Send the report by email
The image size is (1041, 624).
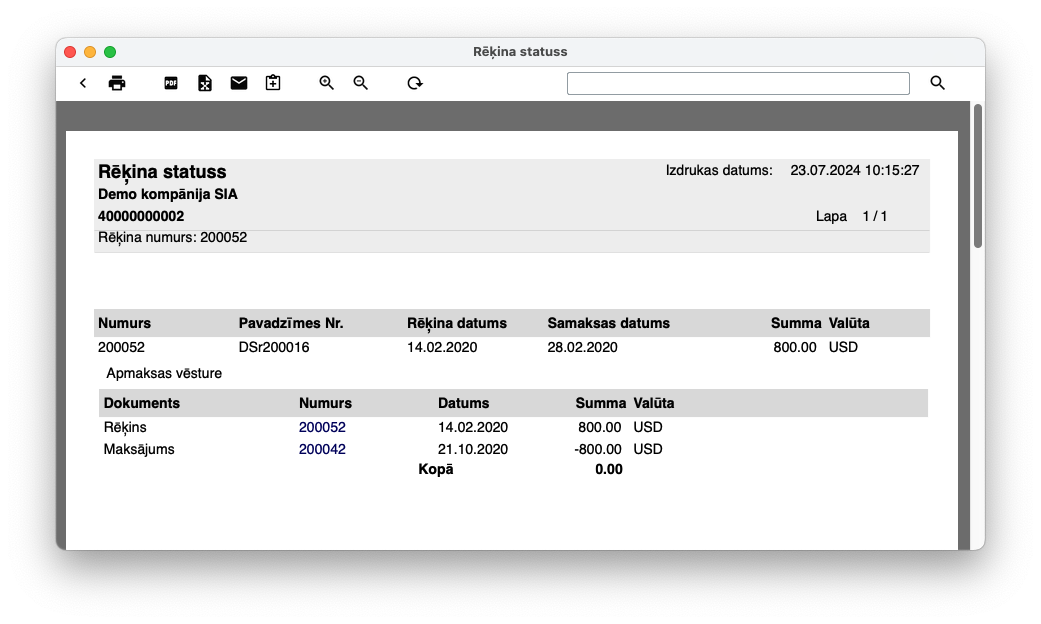(x=239, y=83)
